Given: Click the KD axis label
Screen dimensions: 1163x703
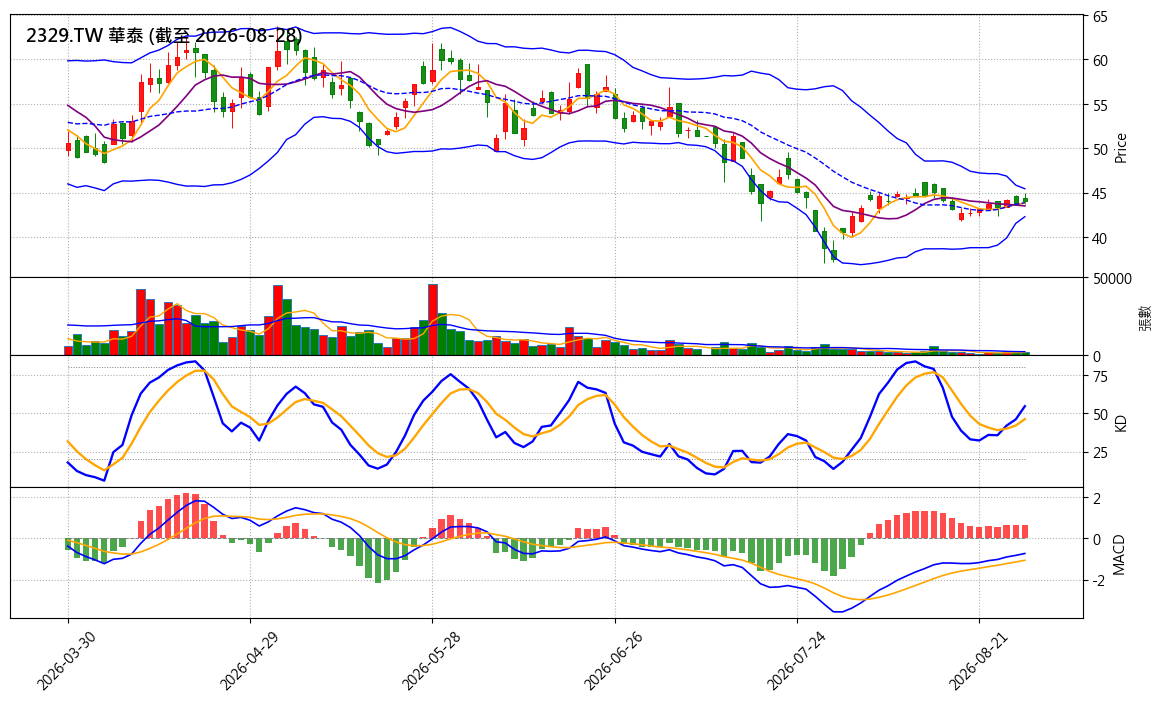Looking at the screenshot, I should click(x=1120, y=423).
